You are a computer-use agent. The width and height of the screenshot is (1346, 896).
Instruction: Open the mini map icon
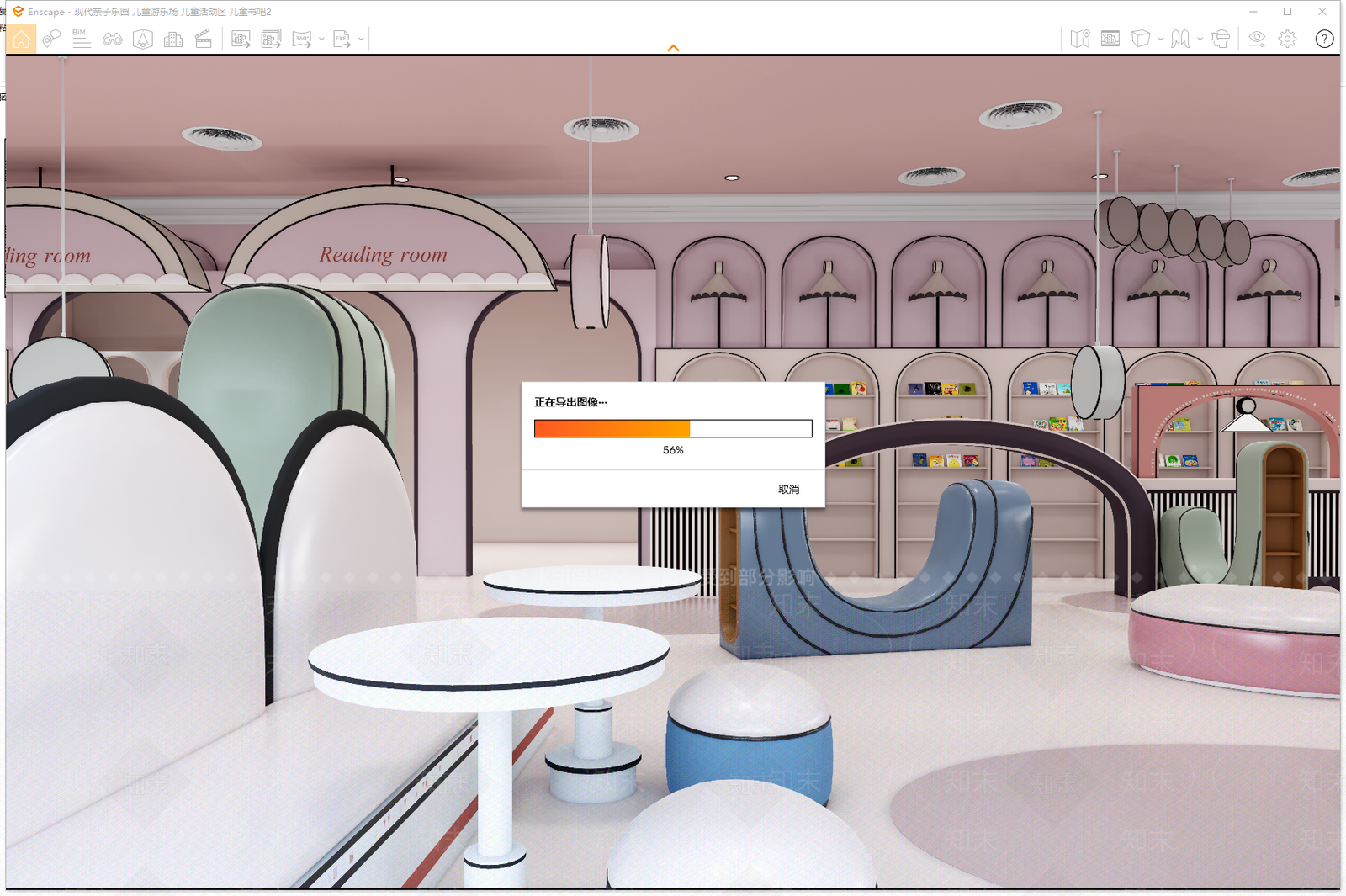coord(1080,39)
